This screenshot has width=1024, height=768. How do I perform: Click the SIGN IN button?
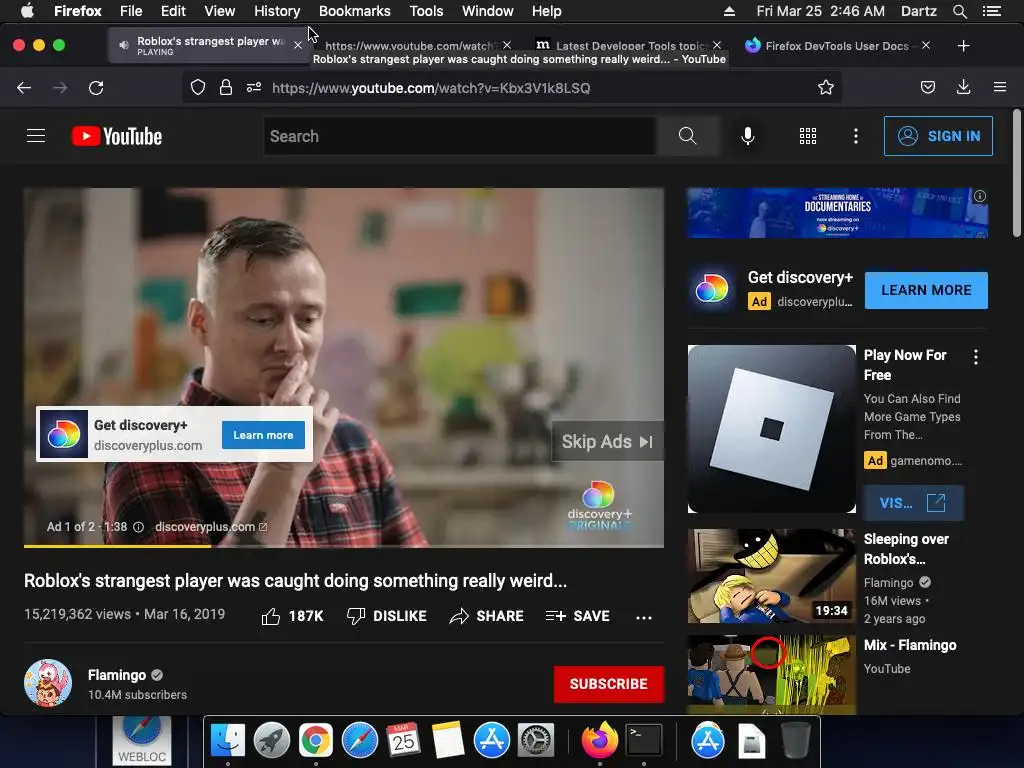[938, 136]
